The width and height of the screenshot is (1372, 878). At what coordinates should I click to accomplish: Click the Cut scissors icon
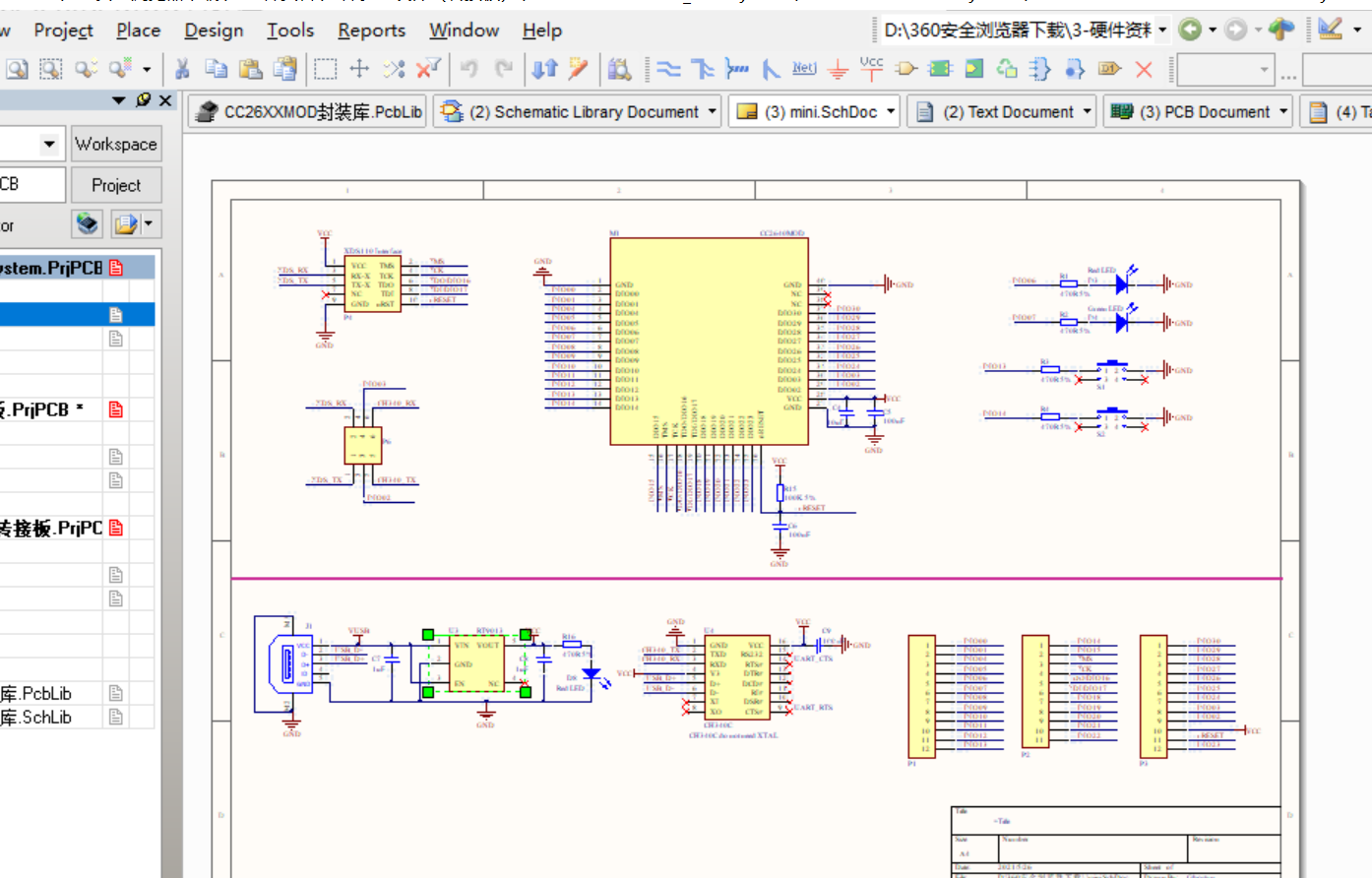pyautogui.click(x=182, y=68)
